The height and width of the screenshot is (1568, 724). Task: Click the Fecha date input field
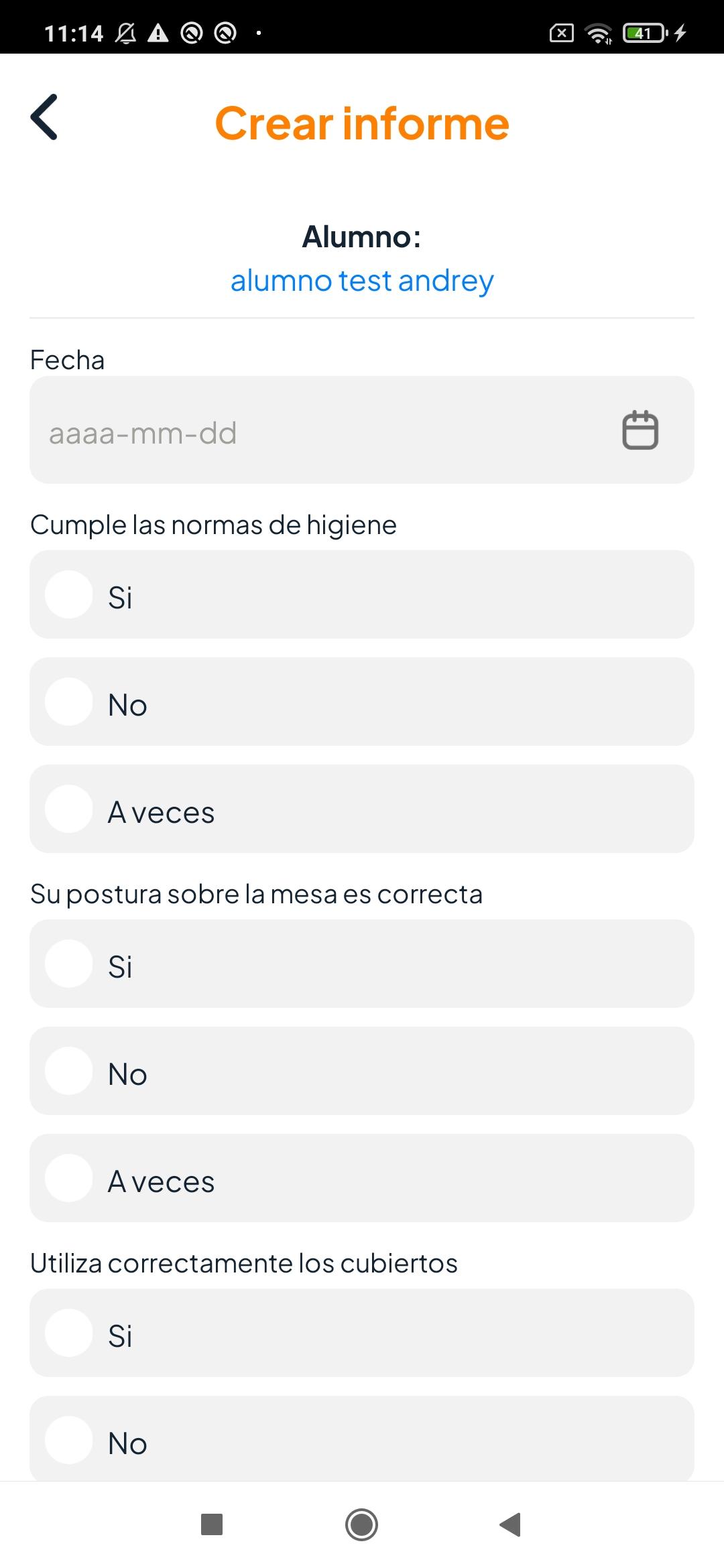[362, 430]
